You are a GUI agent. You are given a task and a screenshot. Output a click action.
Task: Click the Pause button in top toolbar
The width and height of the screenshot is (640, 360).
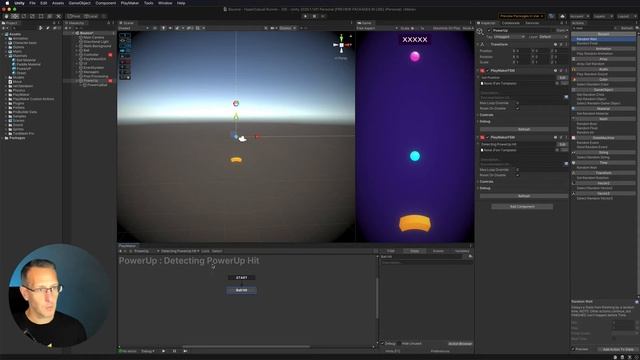[314, 16]
